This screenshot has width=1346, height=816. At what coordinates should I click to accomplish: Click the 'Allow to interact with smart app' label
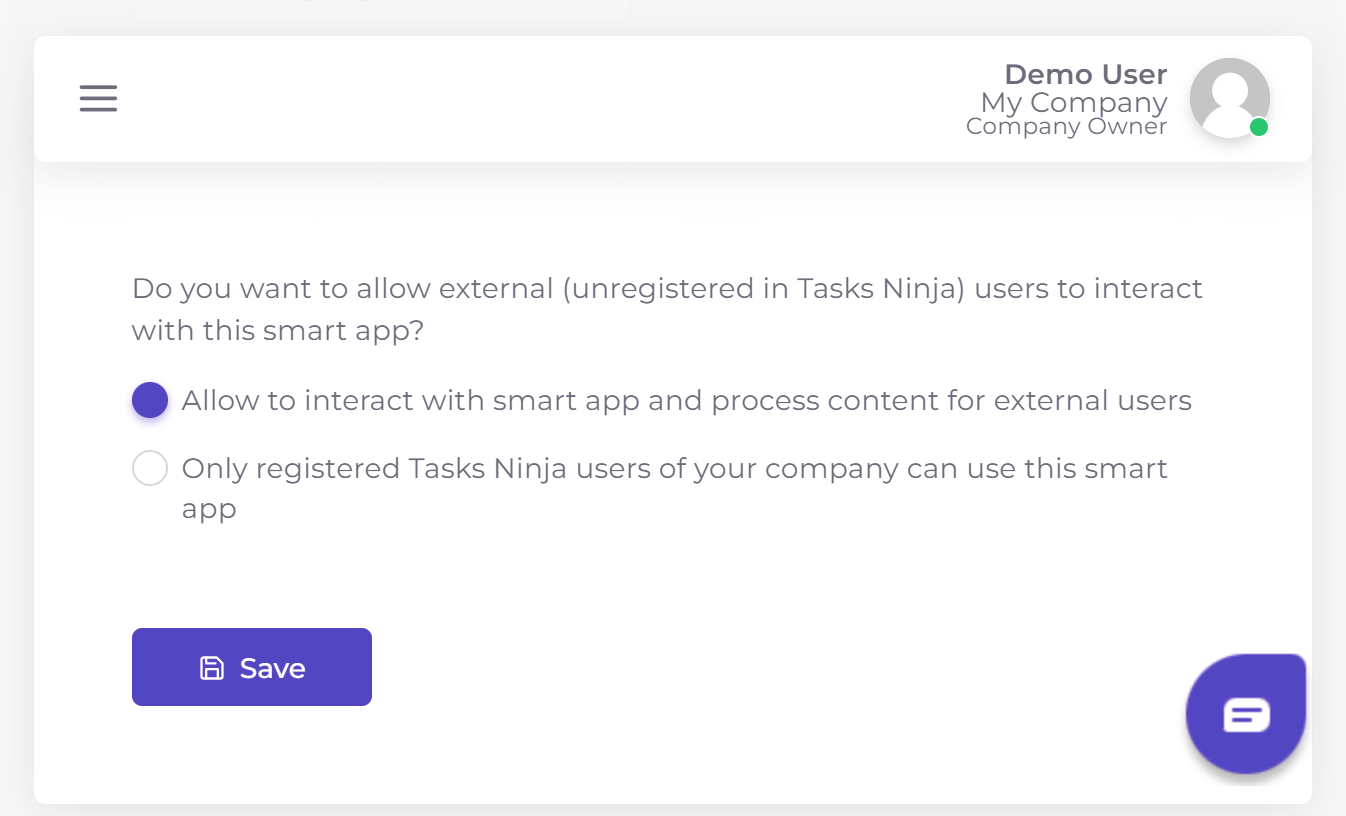686,401
